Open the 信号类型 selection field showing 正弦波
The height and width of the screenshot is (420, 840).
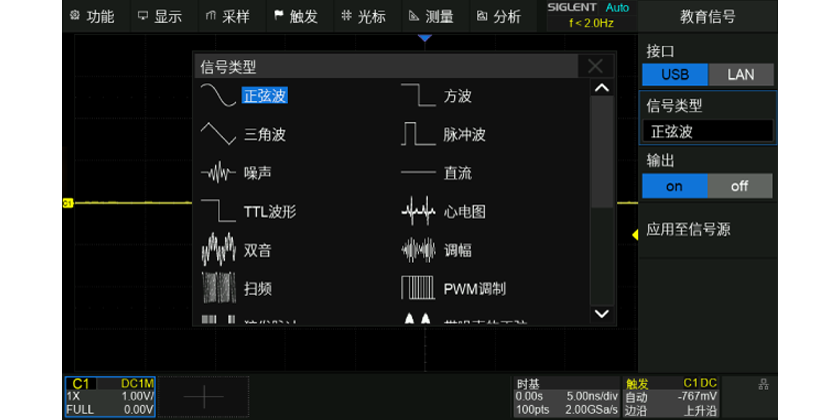pyautogui.click(x=708, y=131)
